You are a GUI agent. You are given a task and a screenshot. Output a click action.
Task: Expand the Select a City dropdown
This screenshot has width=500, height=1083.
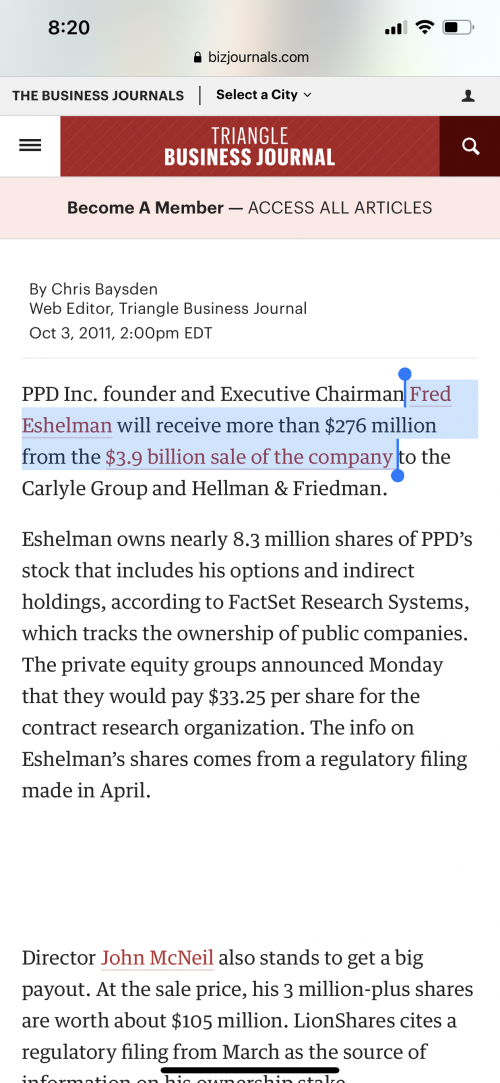pyautogui.click(x=264, y=95)
